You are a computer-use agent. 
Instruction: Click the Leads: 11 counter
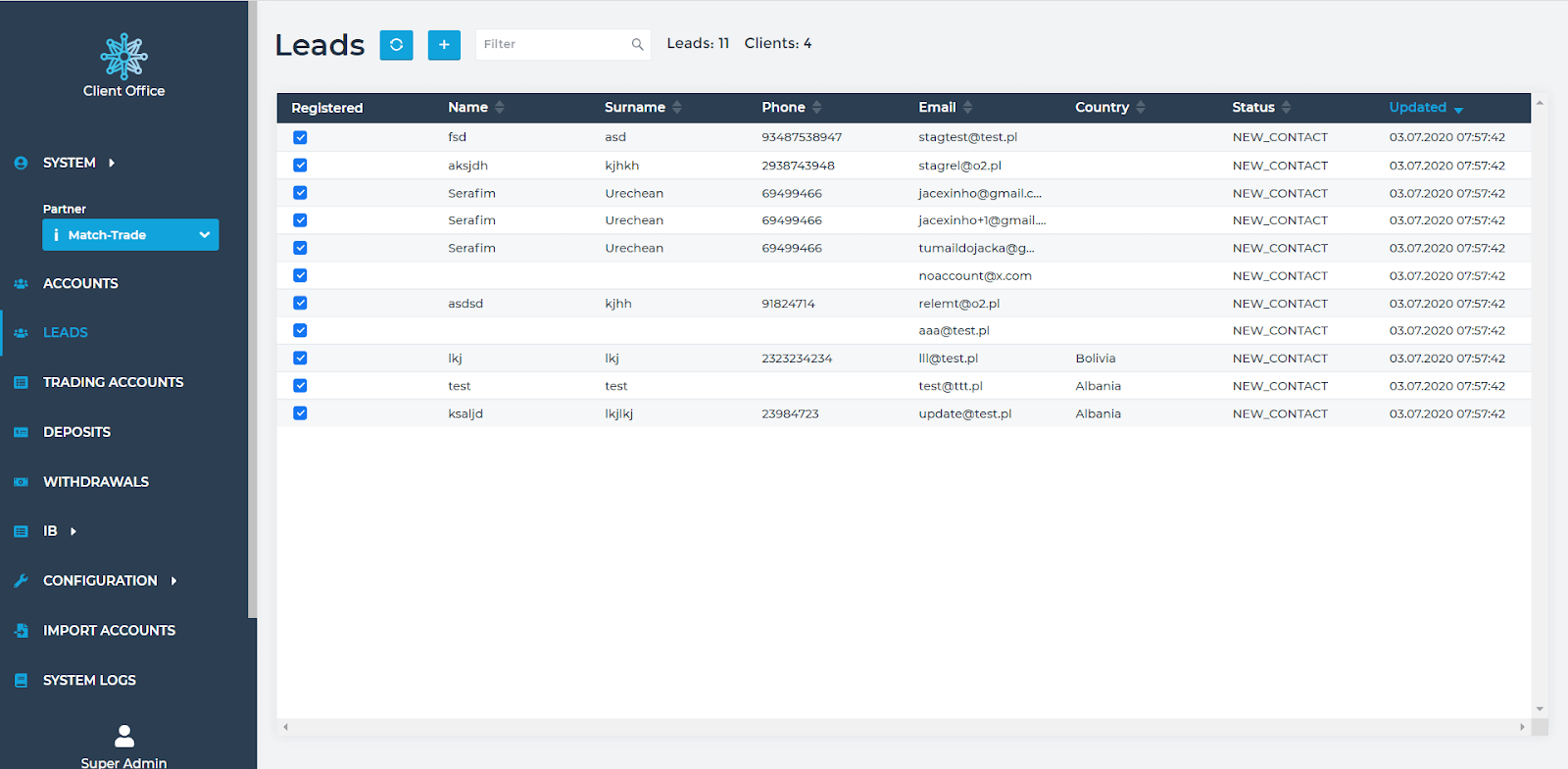(698, 43)
